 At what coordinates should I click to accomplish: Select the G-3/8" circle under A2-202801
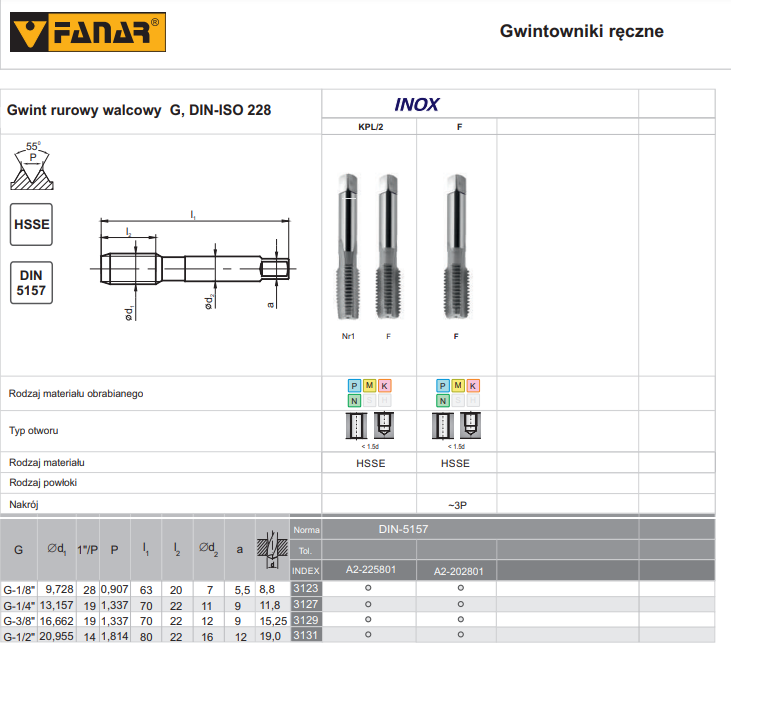pos(460,619)
